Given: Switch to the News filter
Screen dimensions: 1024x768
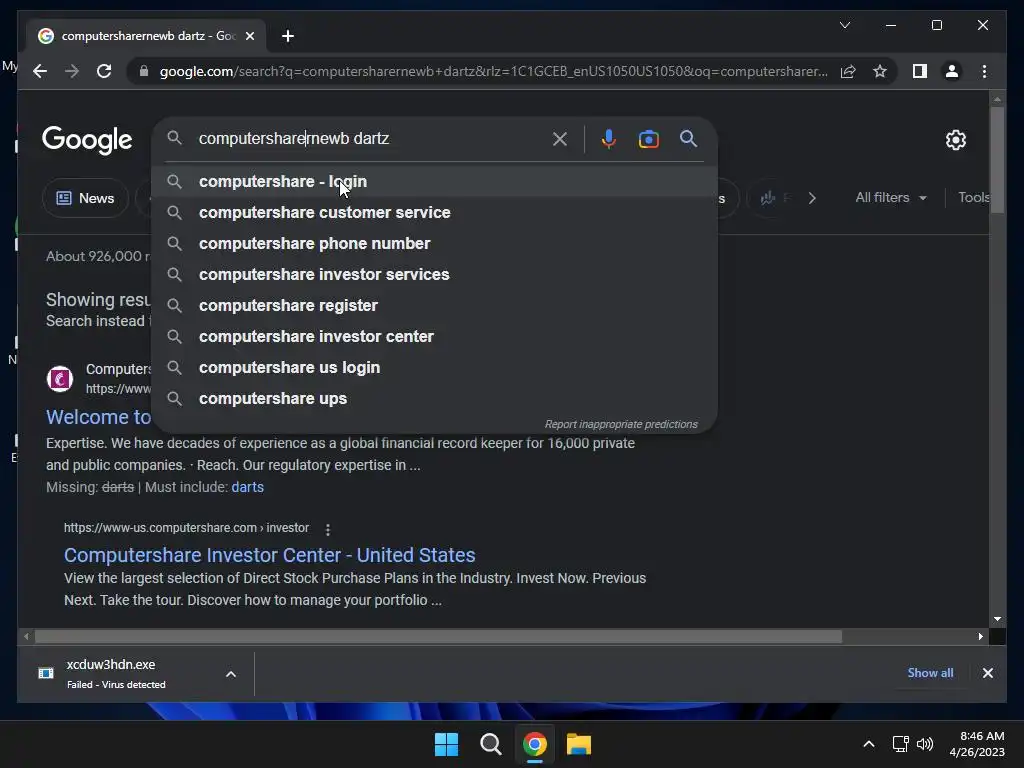Looking at the screenshot, I should pos(86,198).
